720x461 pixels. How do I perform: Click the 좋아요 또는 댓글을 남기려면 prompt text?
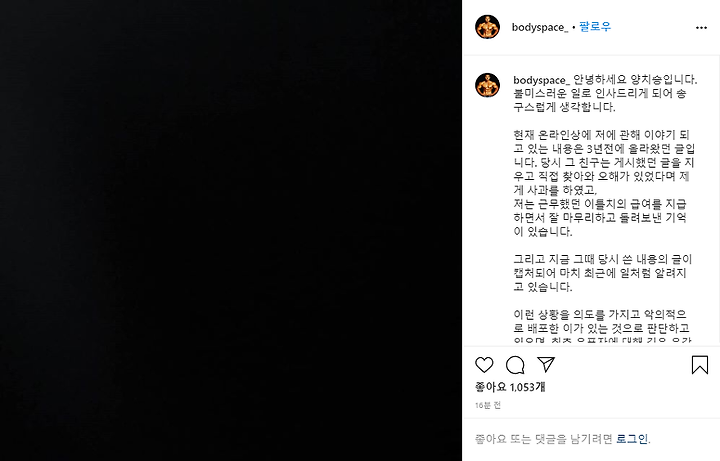[544, 439]
